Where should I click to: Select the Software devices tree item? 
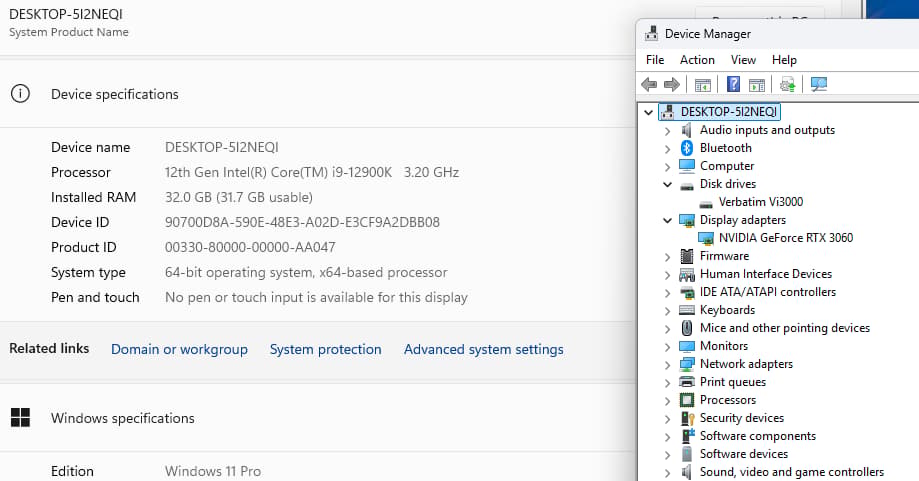744,454
